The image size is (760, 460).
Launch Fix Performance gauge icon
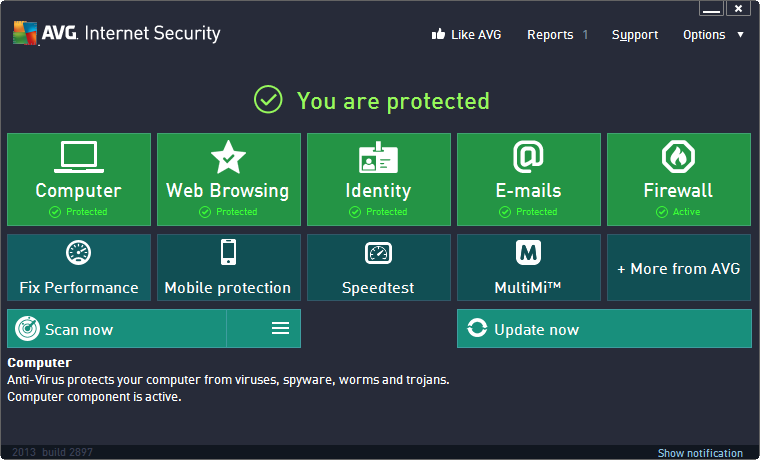79,253
